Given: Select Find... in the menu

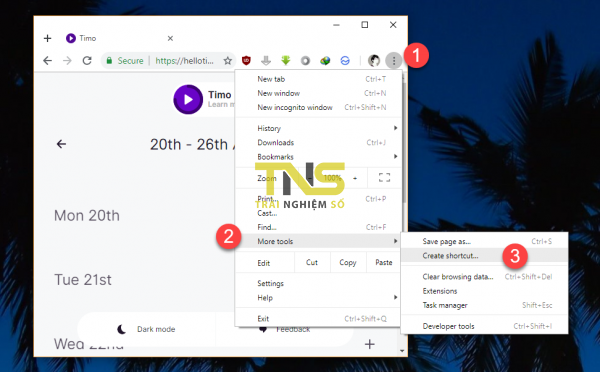Looking at the screenshot, I should [318, 227].
